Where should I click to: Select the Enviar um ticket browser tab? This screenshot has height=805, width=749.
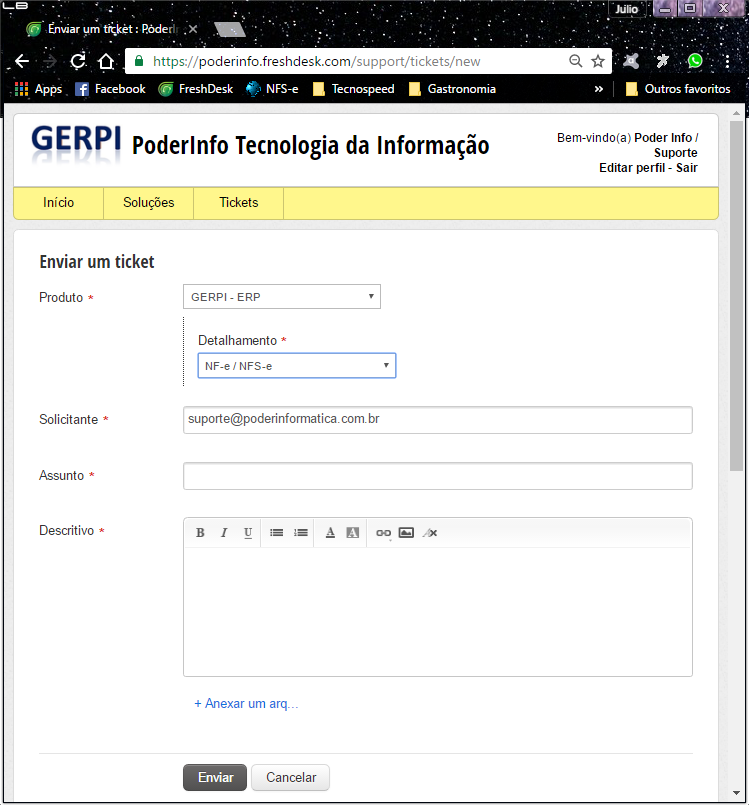110,29
